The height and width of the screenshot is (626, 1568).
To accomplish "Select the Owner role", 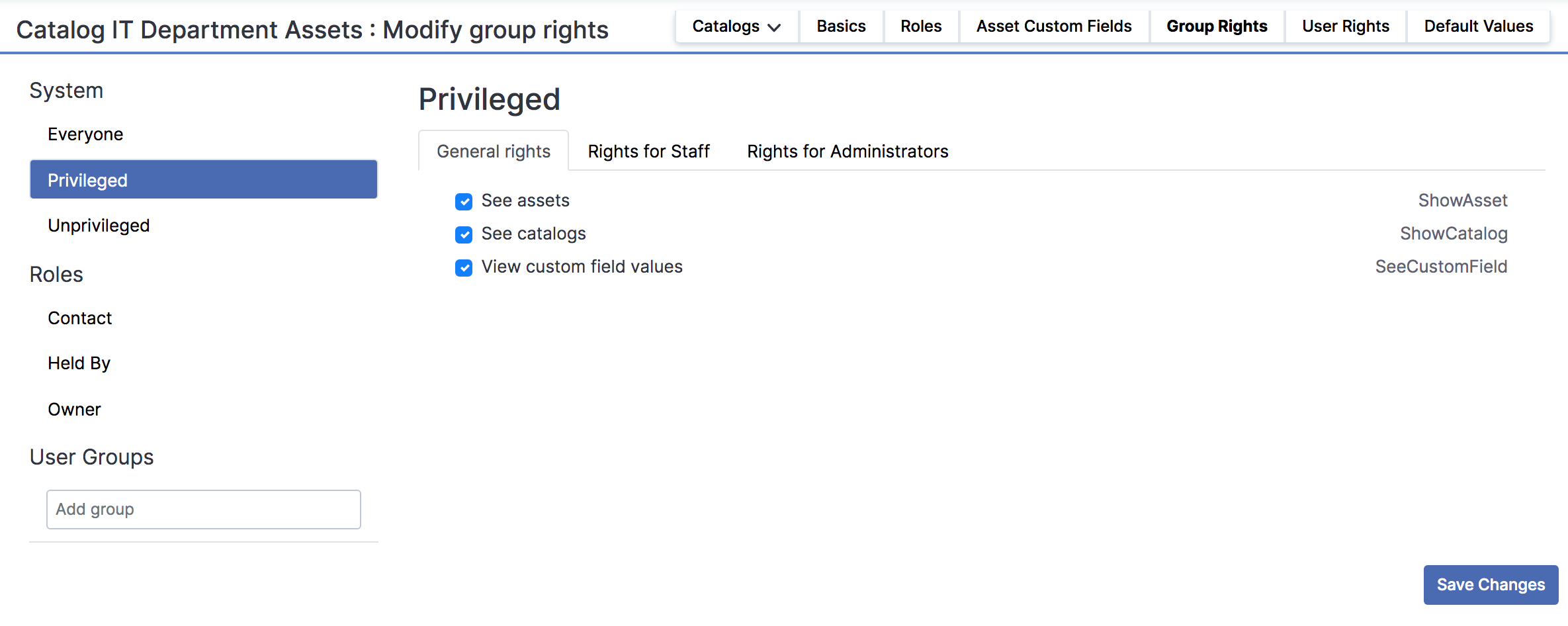I will tap(74, 409).
